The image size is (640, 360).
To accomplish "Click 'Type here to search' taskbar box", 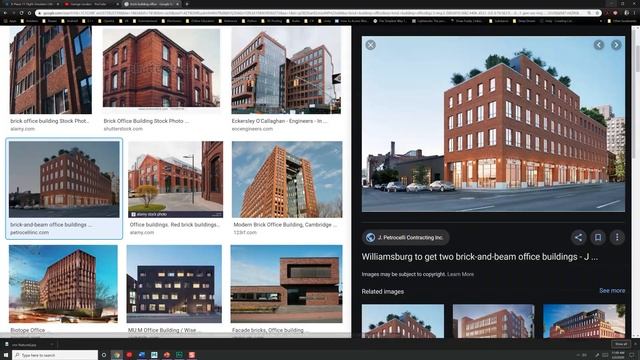I will [55, 355].
